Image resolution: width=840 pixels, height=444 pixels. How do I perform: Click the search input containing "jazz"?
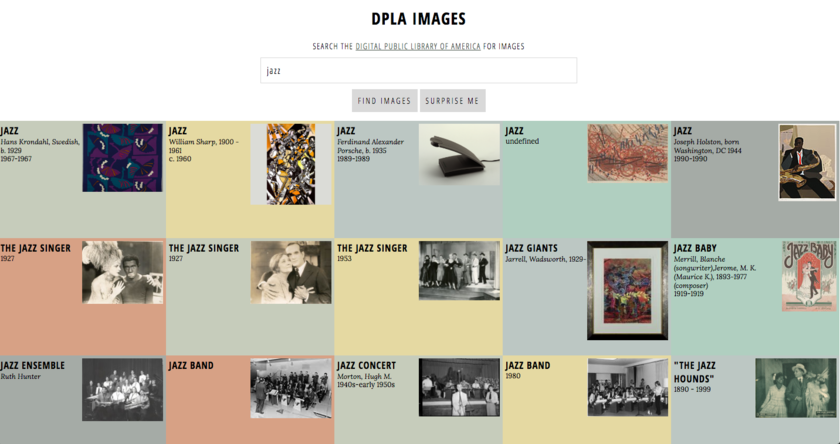tap(418, 70)
